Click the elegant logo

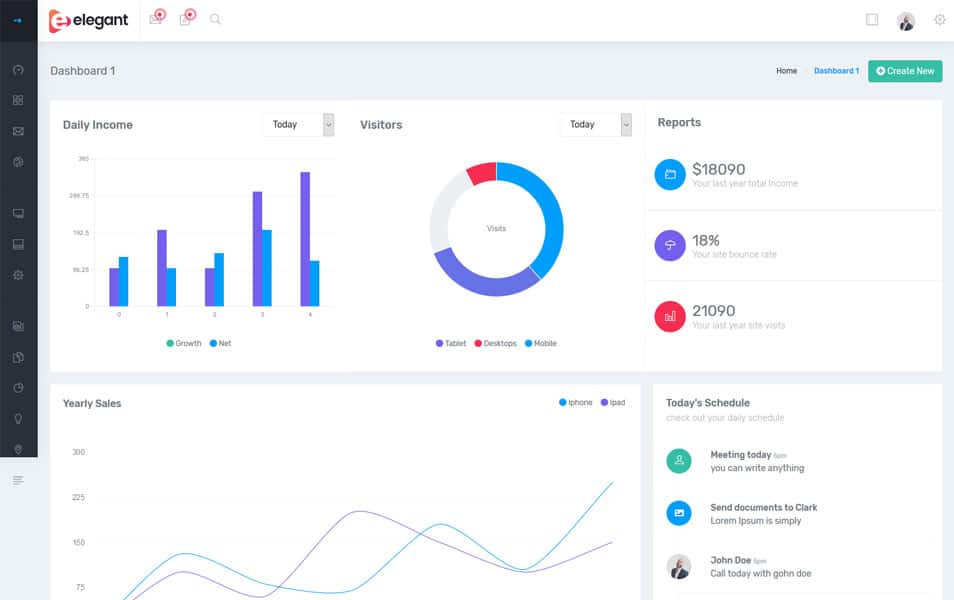88,19
